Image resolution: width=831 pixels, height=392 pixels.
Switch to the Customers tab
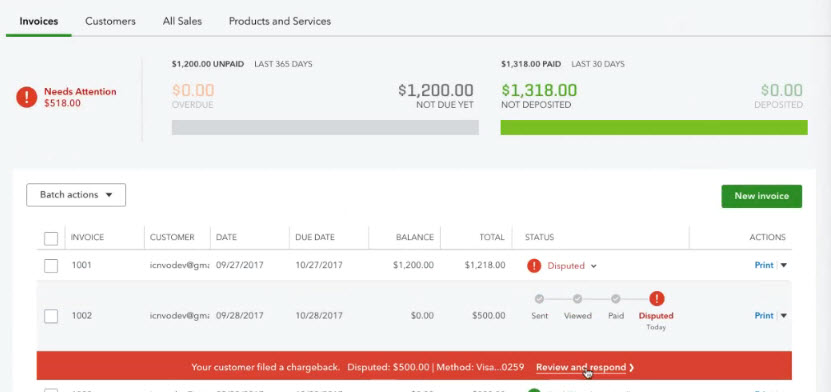(110, 21)
